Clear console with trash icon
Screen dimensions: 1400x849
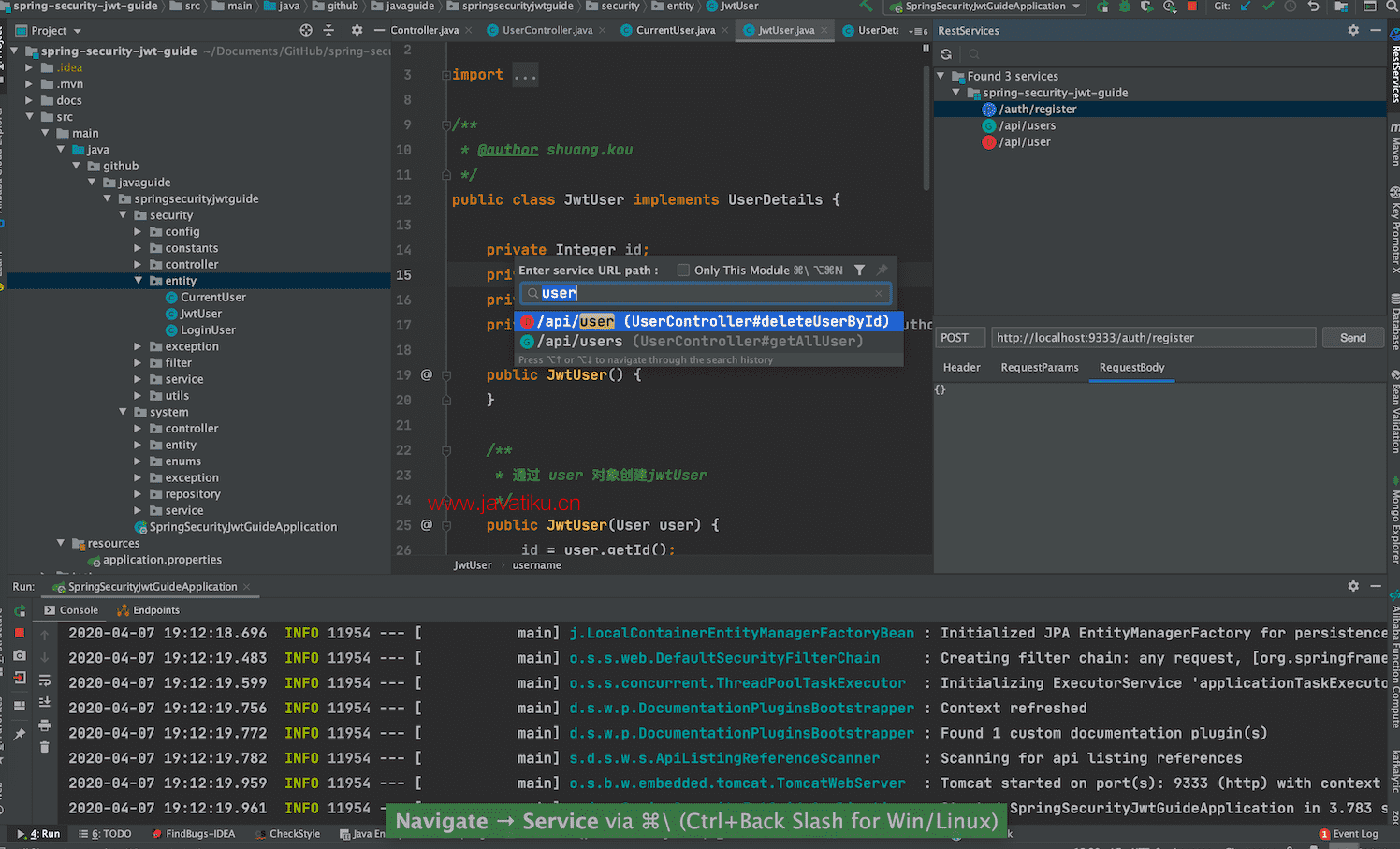tap(45, 746)
